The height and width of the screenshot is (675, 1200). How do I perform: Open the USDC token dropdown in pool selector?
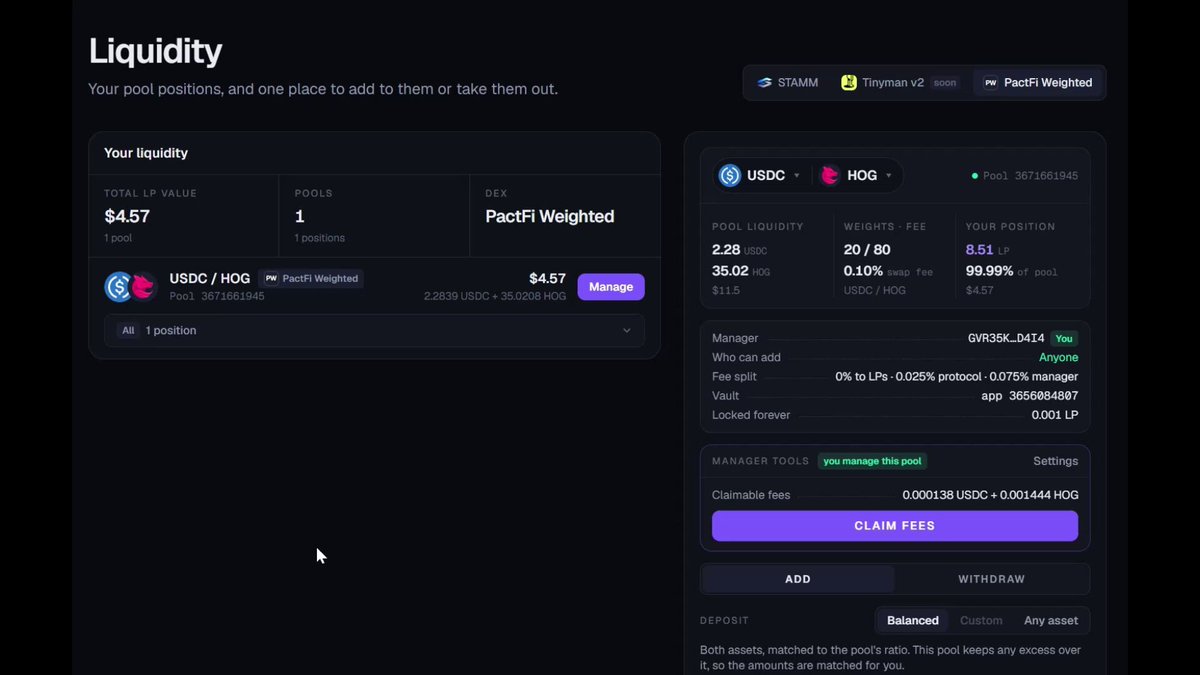pos(759,175)
